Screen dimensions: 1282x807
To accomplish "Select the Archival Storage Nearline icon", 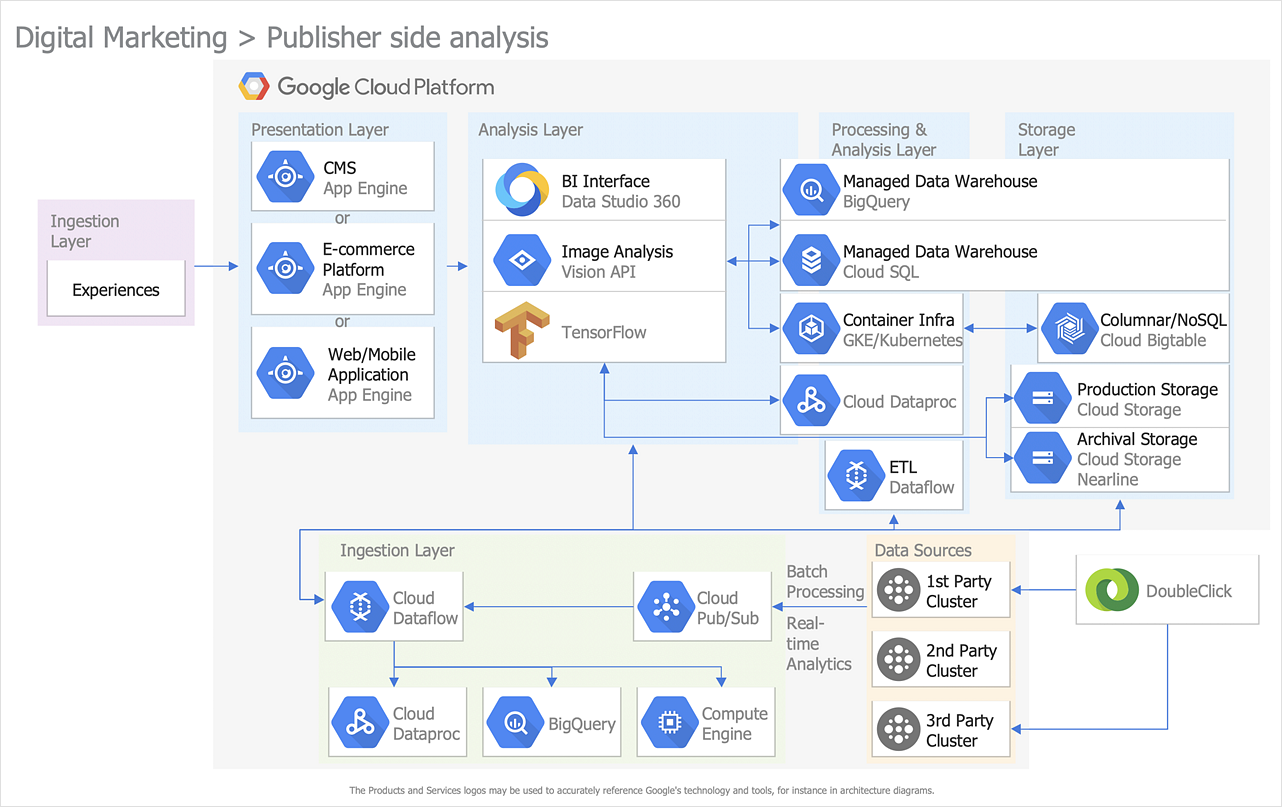I will [x=1043, y=458].
